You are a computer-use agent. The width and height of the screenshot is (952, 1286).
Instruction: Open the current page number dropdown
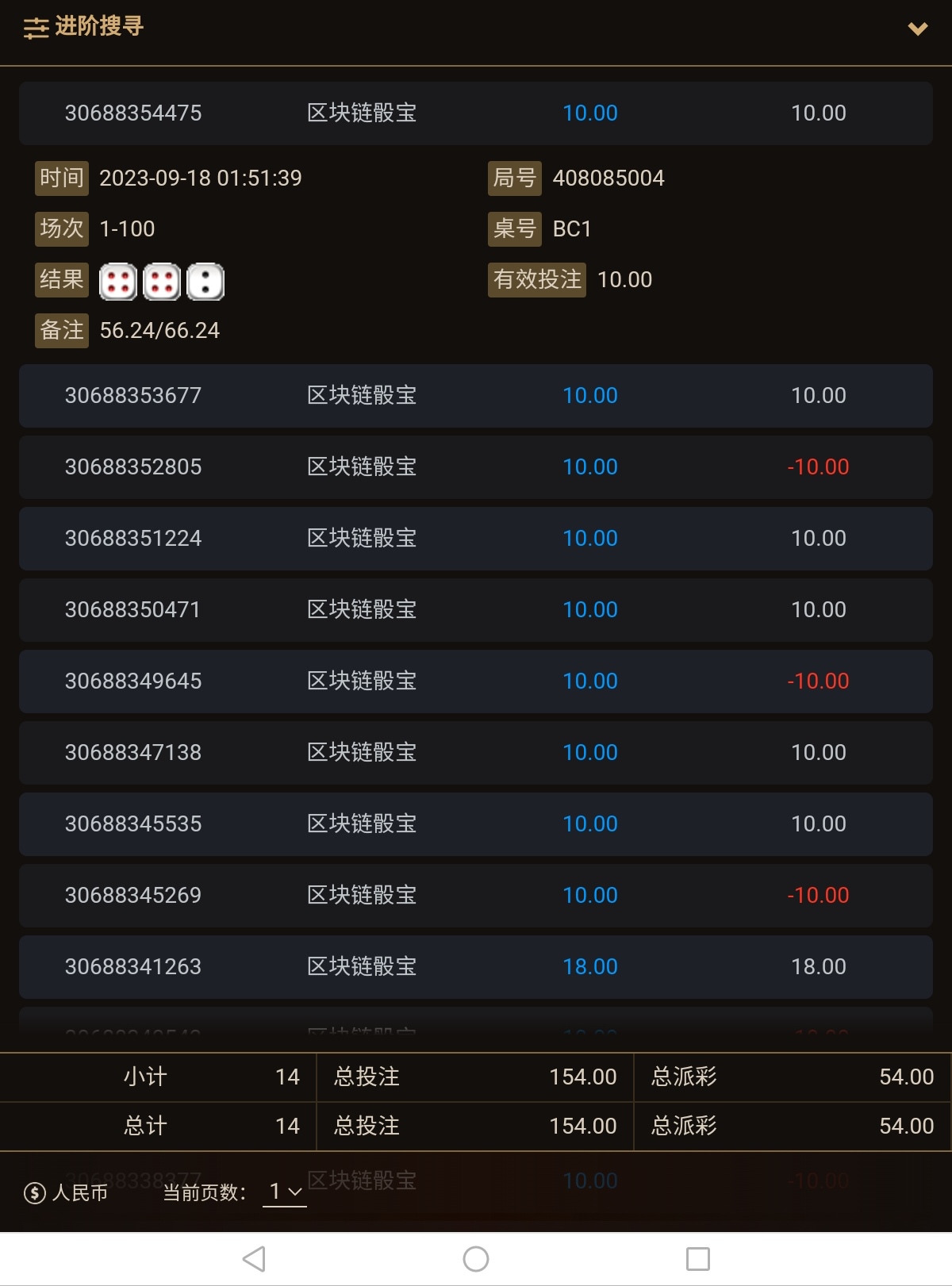(285, 1192)
